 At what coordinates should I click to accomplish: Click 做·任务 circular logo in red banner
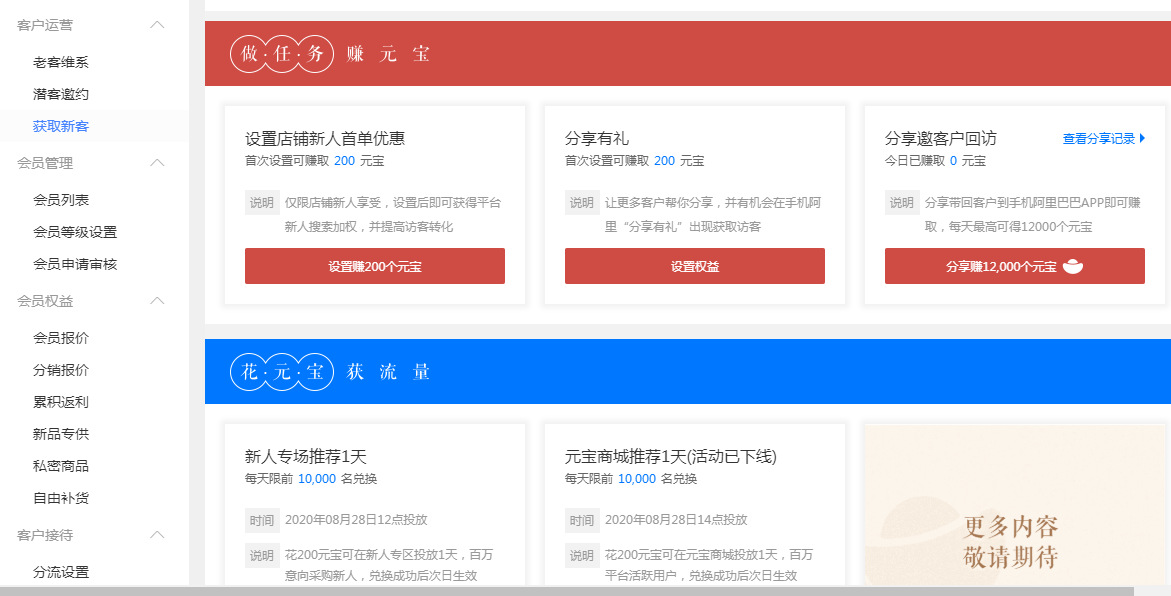click(282, 54)
